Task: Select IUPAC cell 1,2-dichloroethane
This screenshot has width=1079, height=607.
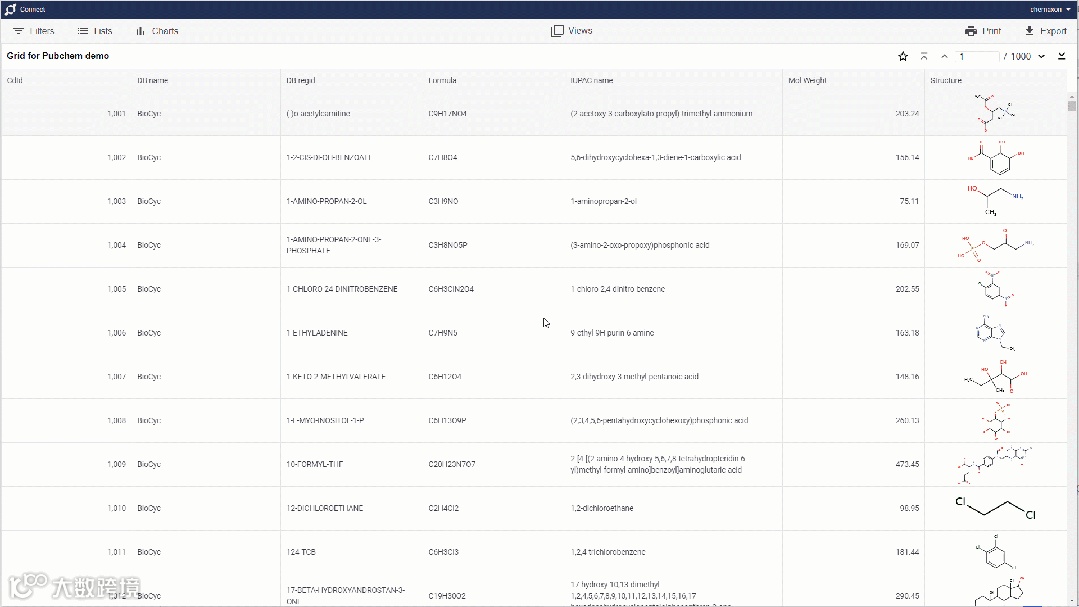Action: (x=602, y=509)
